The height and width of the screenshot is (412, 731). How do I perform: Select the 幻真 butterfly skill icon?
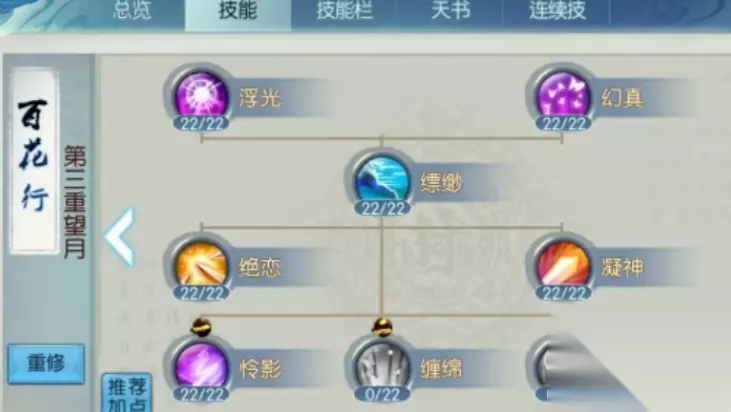[x=563, y=96]
